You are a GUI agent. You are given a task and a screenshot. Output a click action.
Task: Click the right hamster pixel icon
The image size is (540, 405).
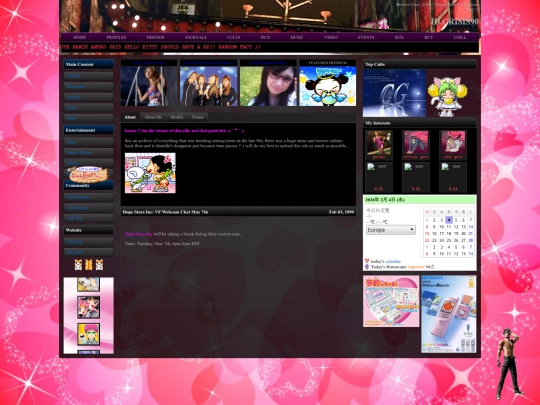coord(99,264)
